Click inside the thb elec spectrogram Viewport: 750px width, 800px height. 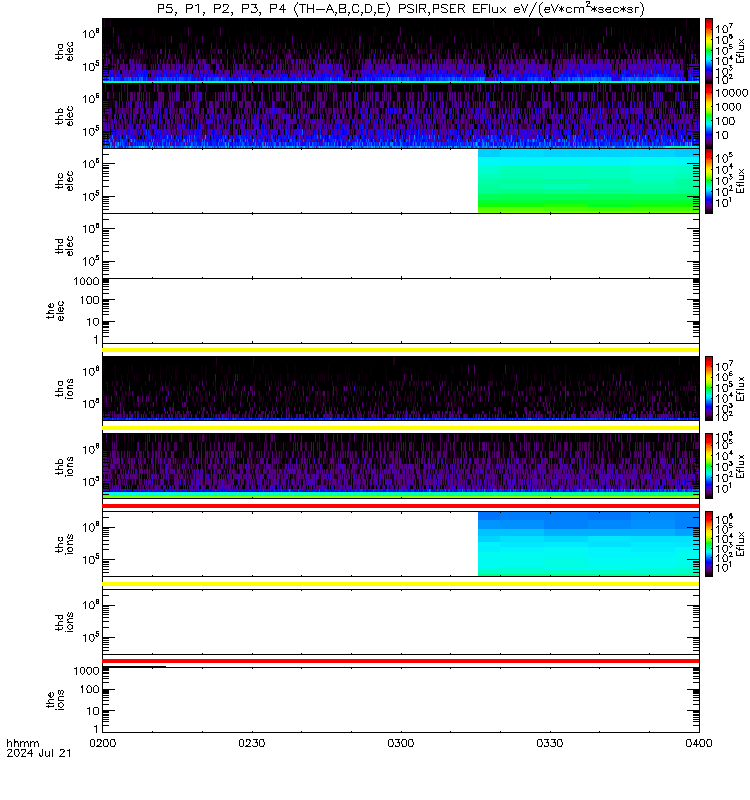tap(401, 116)
